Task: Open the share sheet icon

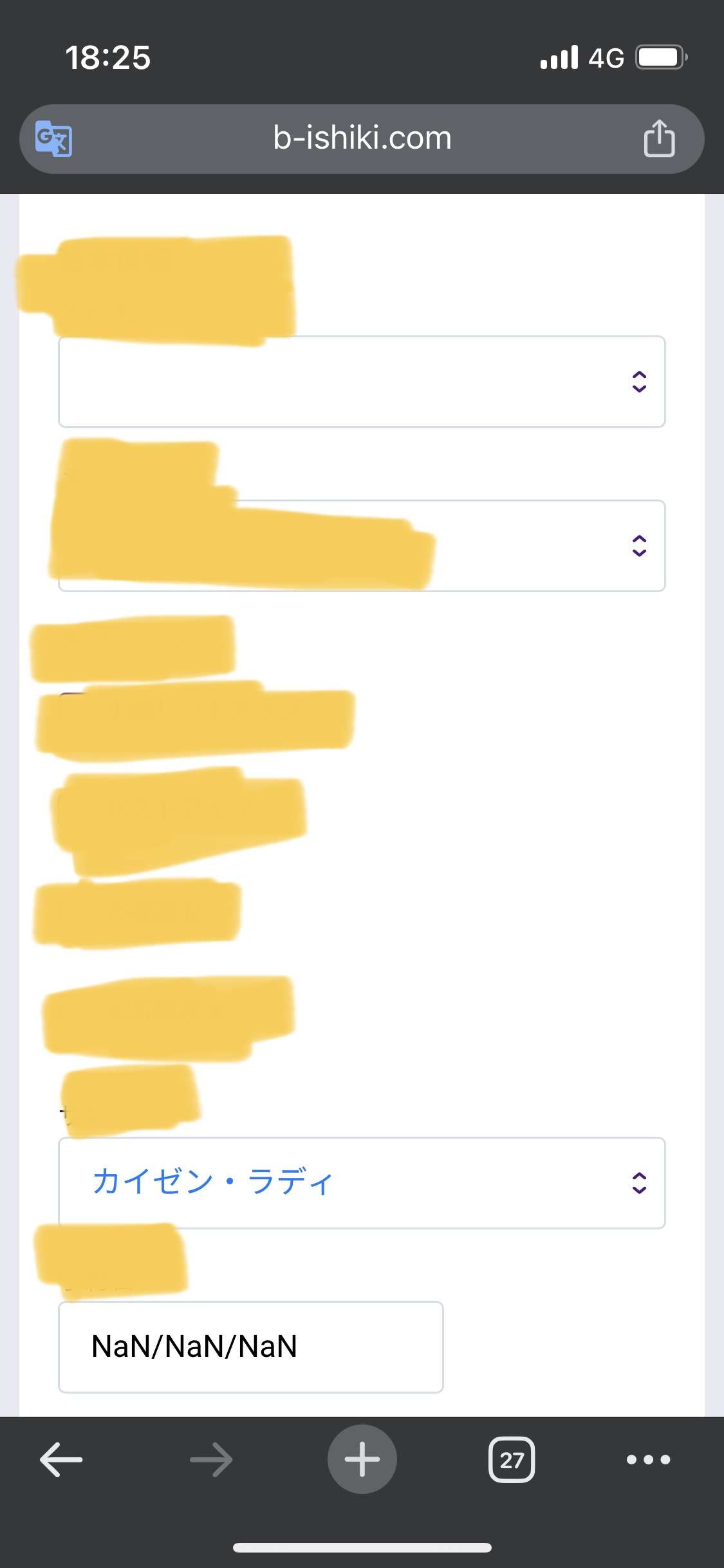Action: coord(659,138)
